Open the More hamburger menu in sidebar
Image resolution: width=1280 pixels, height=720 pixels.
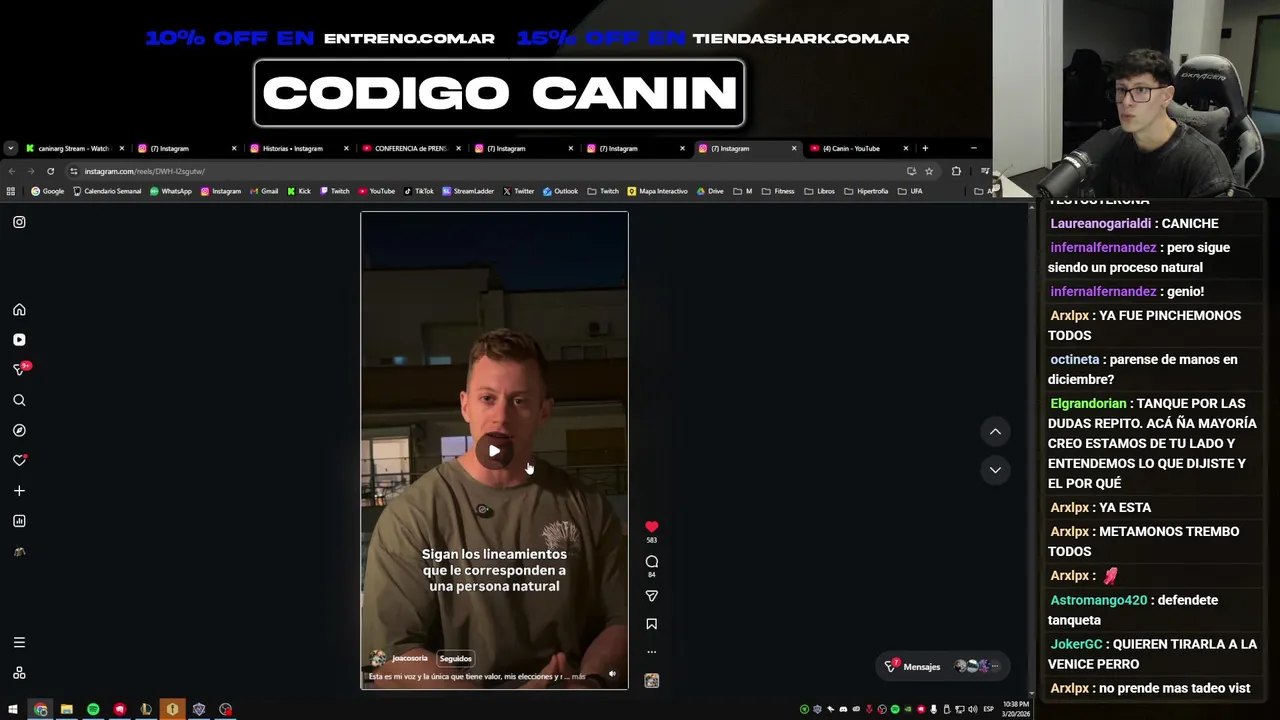click(19, 643)
